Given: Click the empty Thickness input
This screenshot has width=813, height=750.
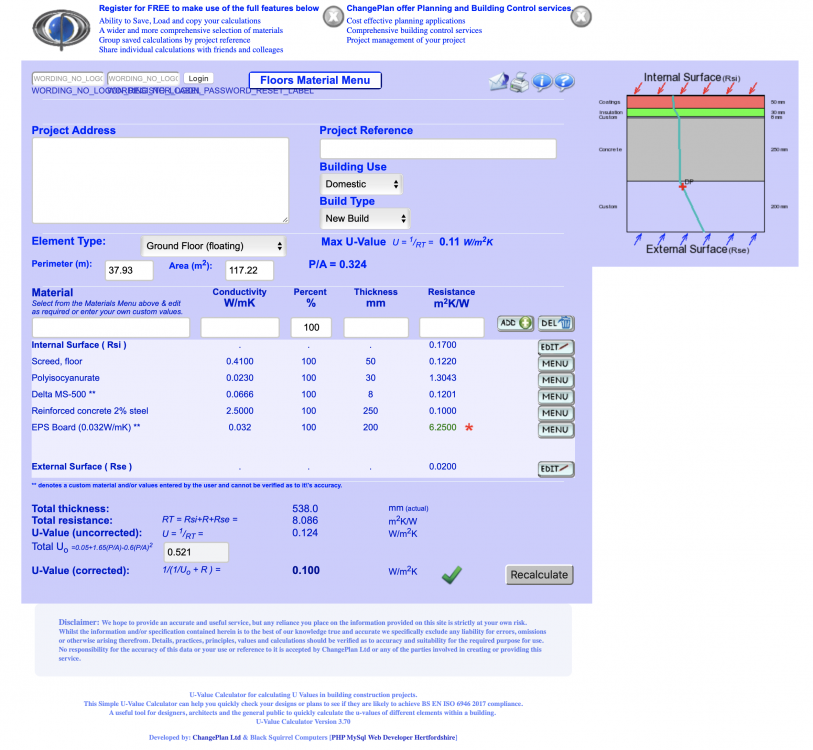Looking at the screenshot, I should coord(376,327).
